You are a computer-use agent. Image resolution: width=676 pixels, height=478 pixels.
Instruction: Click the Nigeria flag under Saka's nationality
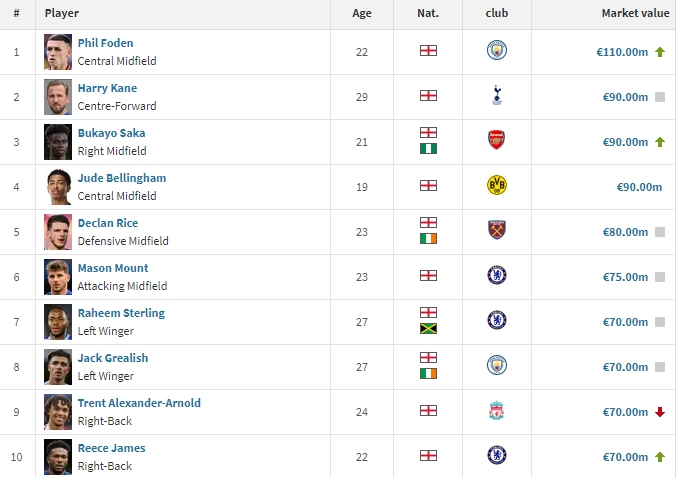[x=428, y=149]
